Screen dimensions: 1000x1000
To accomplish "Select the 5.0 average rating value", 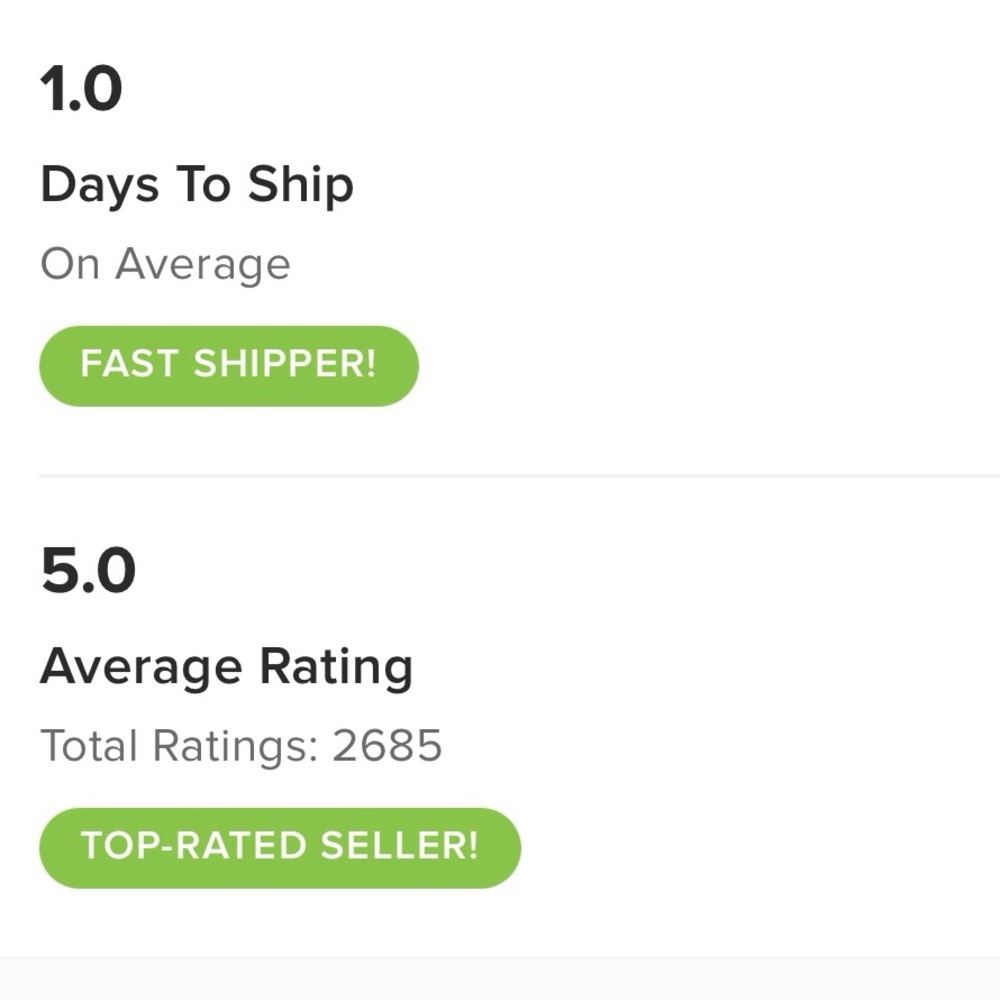I will [88, 570].
